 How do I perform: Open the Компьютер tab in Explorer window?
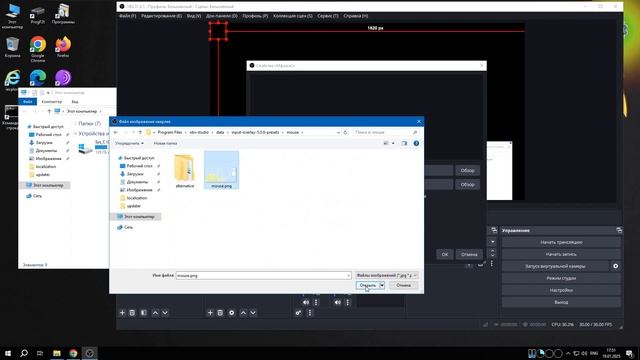point(52,102)
